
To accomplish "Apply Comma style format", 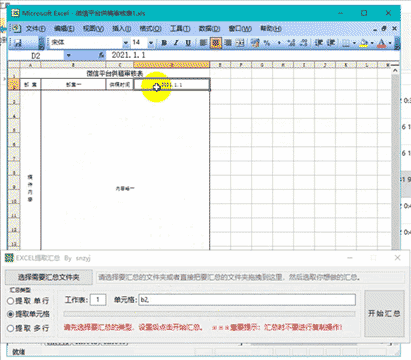I will pos(279,43).
